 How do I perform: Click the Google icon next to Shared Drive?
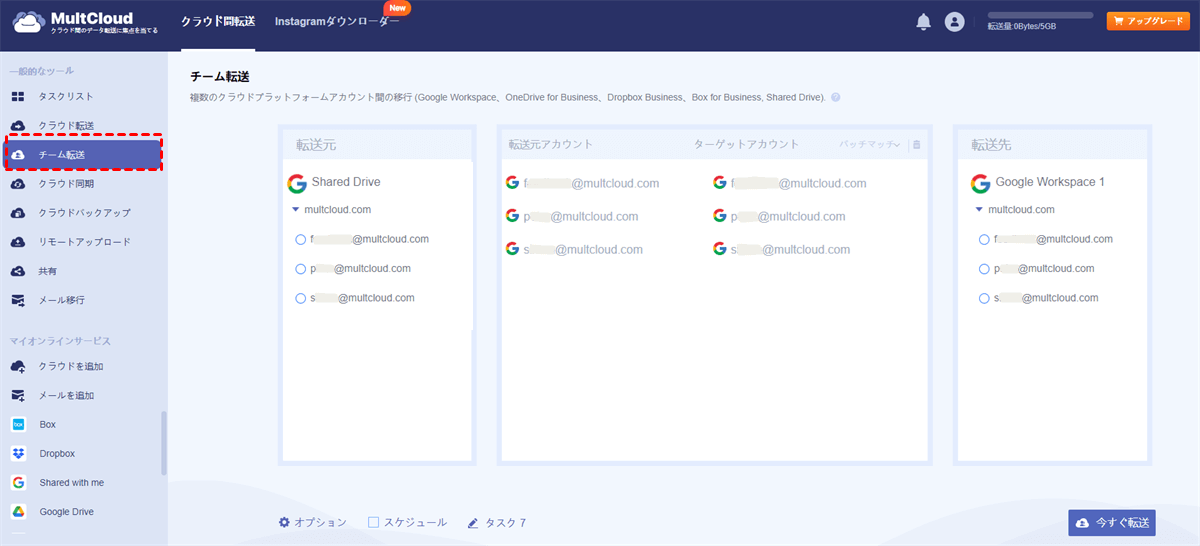[297, 183]
